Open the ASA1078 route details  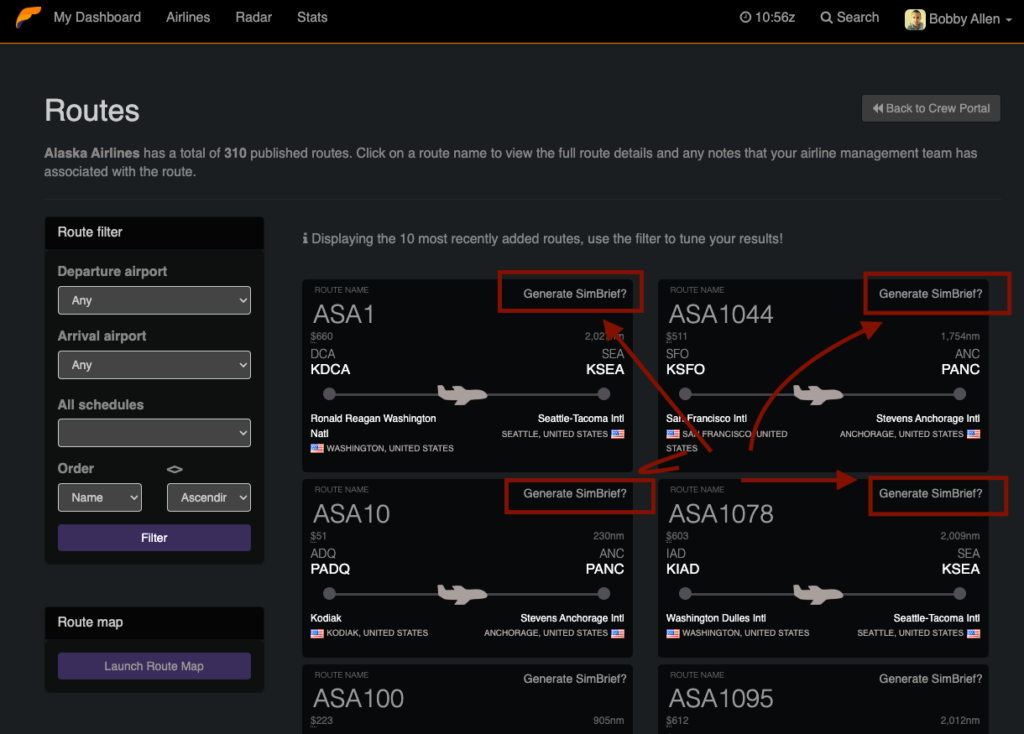point(721,515)
